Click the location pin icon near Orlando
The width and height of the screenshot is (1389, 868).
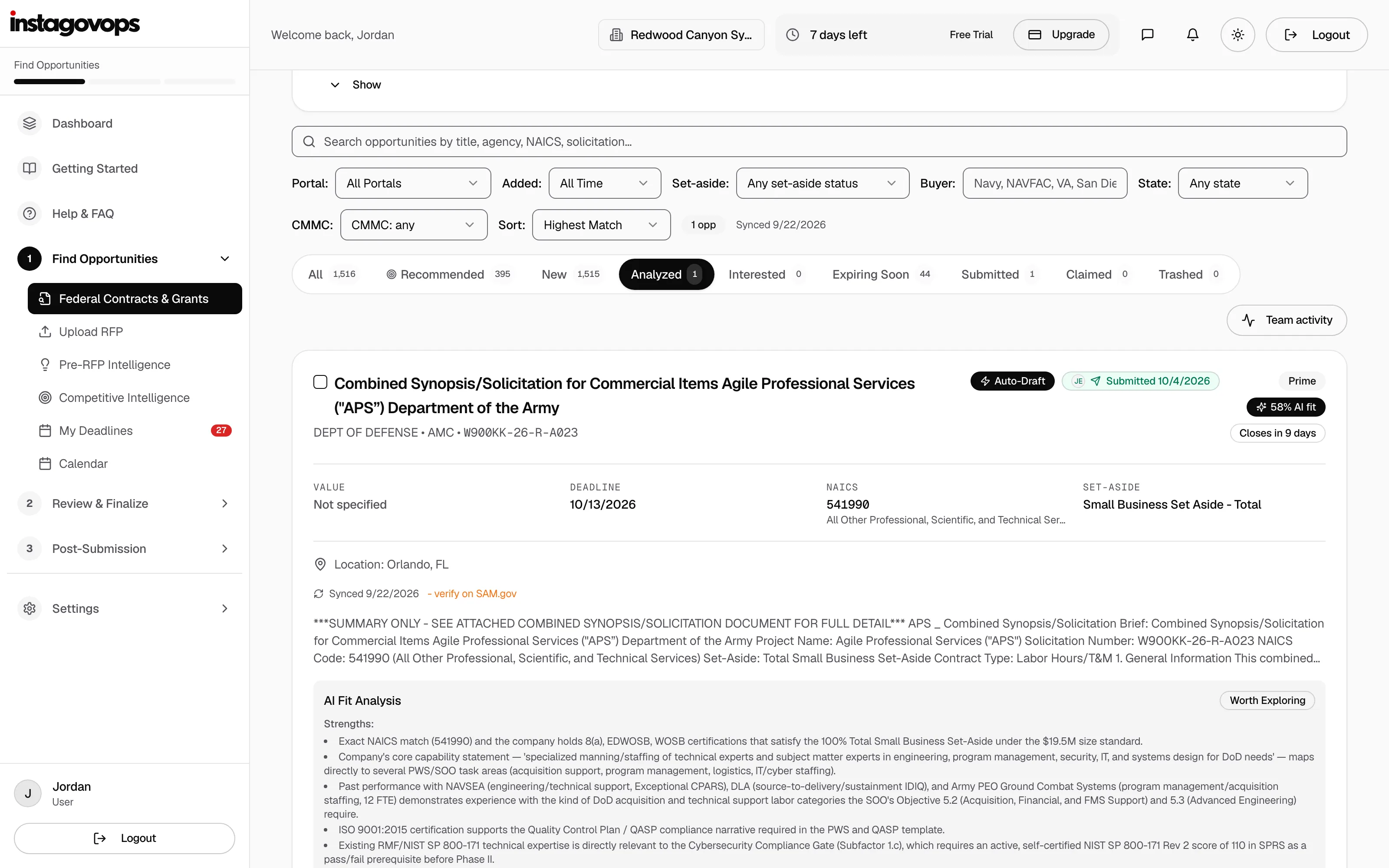[x=320, y=564]
